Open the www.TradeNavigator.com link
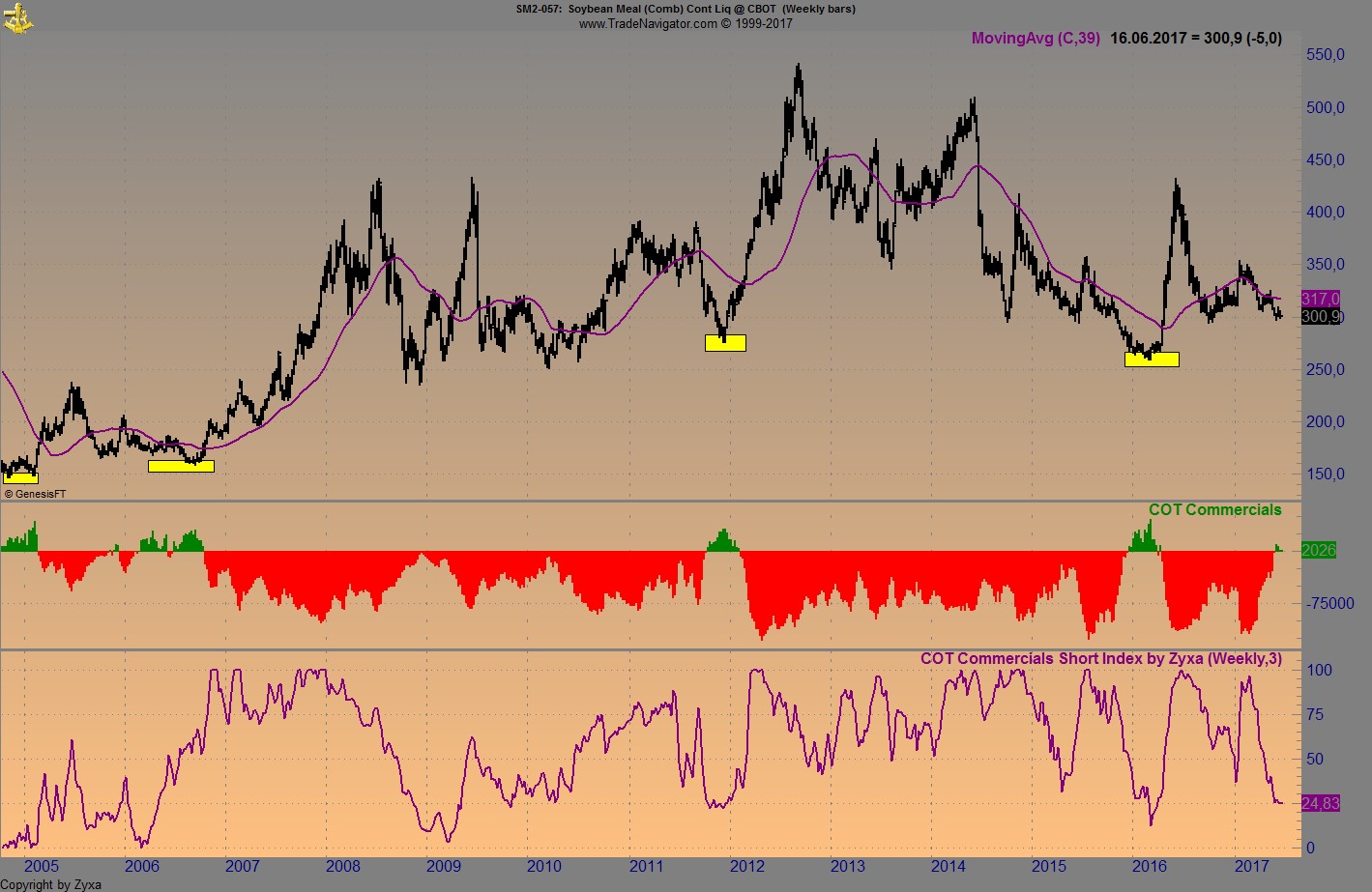This screenshot has height=892, width=1372. pos(646,23)
